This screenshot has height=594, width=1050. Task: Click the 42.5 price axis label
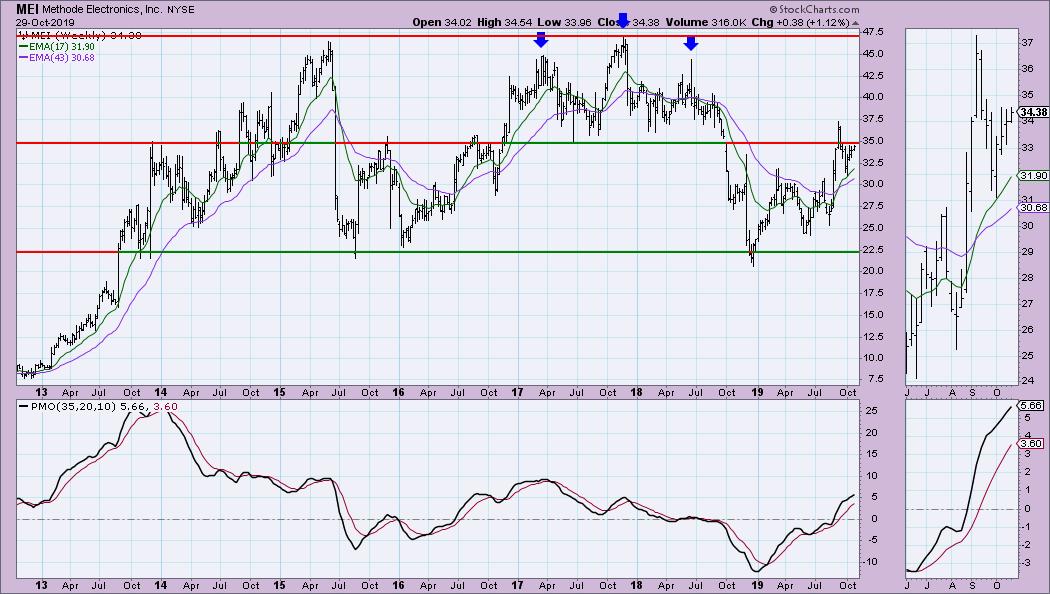[x=873, y=75]
